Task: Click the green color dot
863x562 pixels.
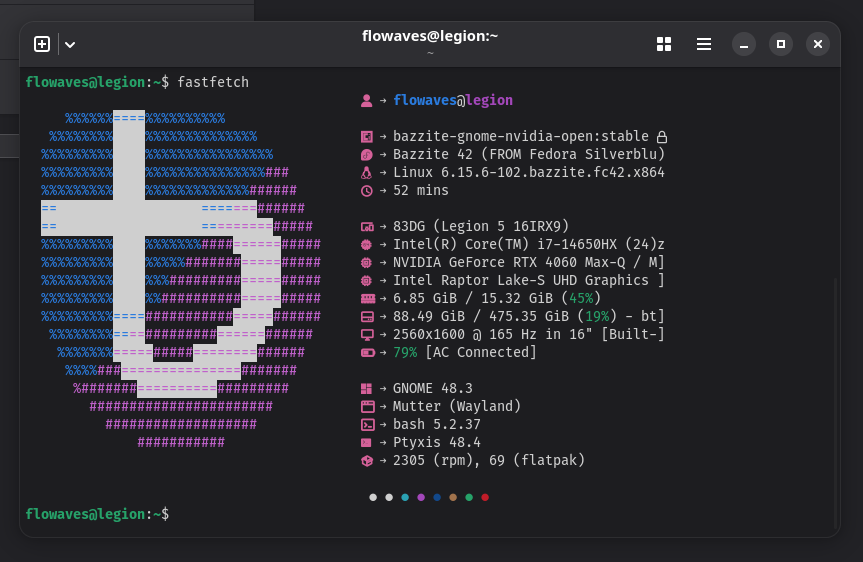Action: click(469, 497)
